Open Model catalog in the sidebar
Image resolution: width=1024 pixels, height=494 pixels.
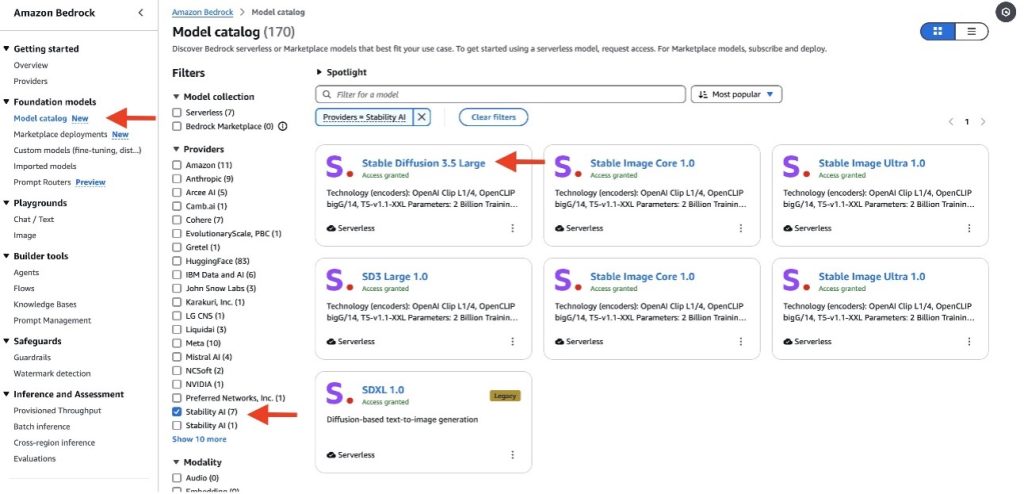tap(40, 118)
